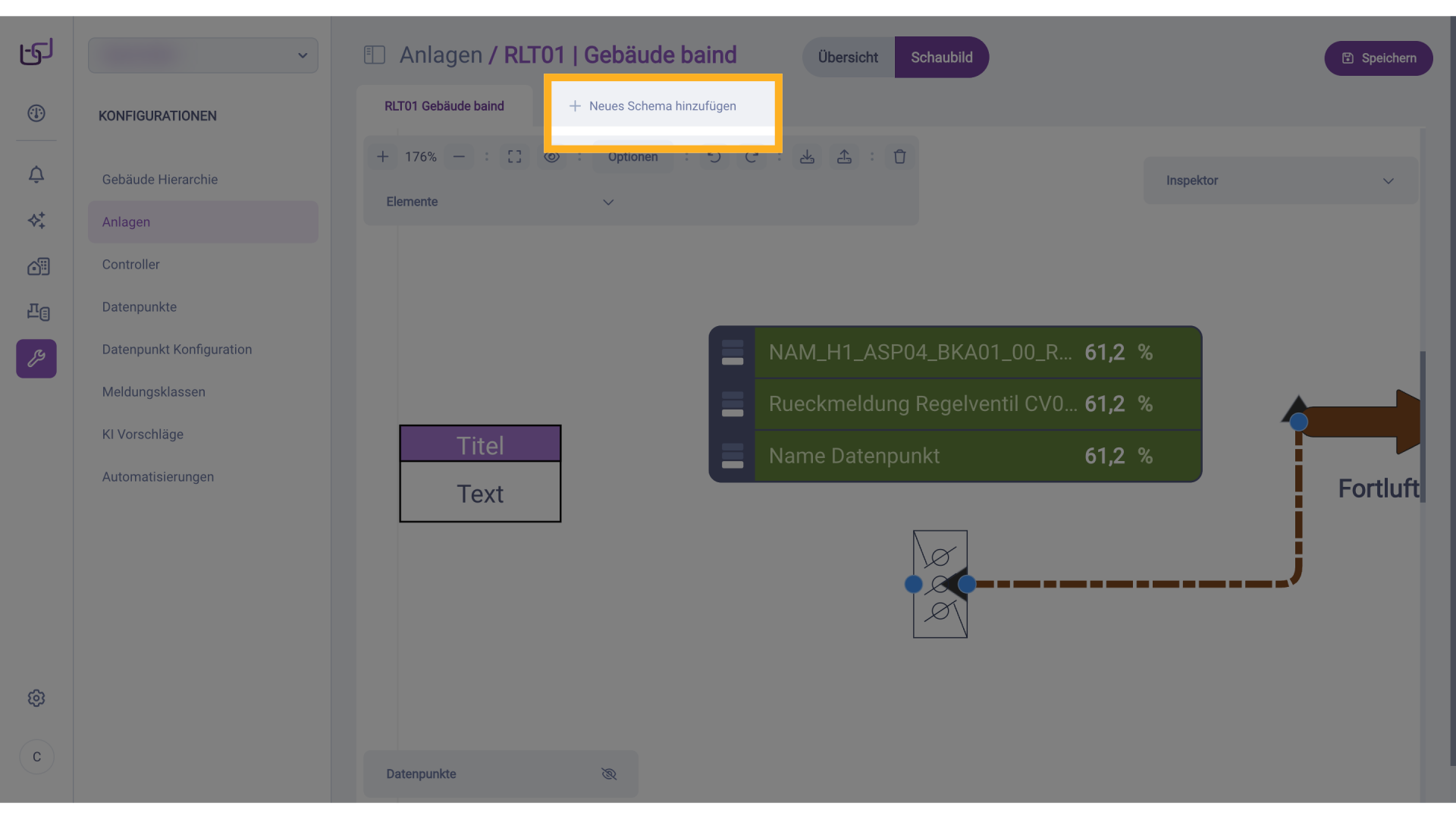Open the blurred project selector dropdown
This screenshot has height=819, width=1456.
click(x=203, y=56)
